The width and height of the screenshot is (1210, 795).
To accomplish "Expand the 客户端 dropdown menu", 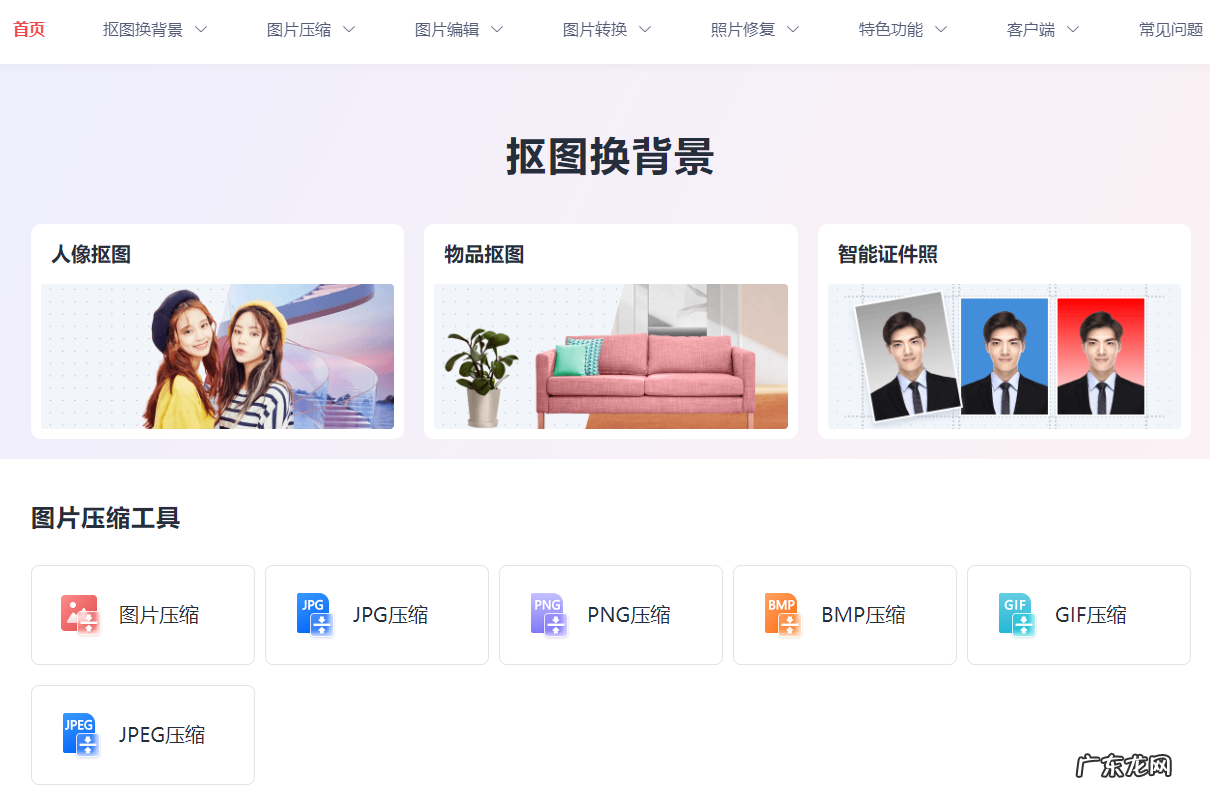I will point(1032,29).
